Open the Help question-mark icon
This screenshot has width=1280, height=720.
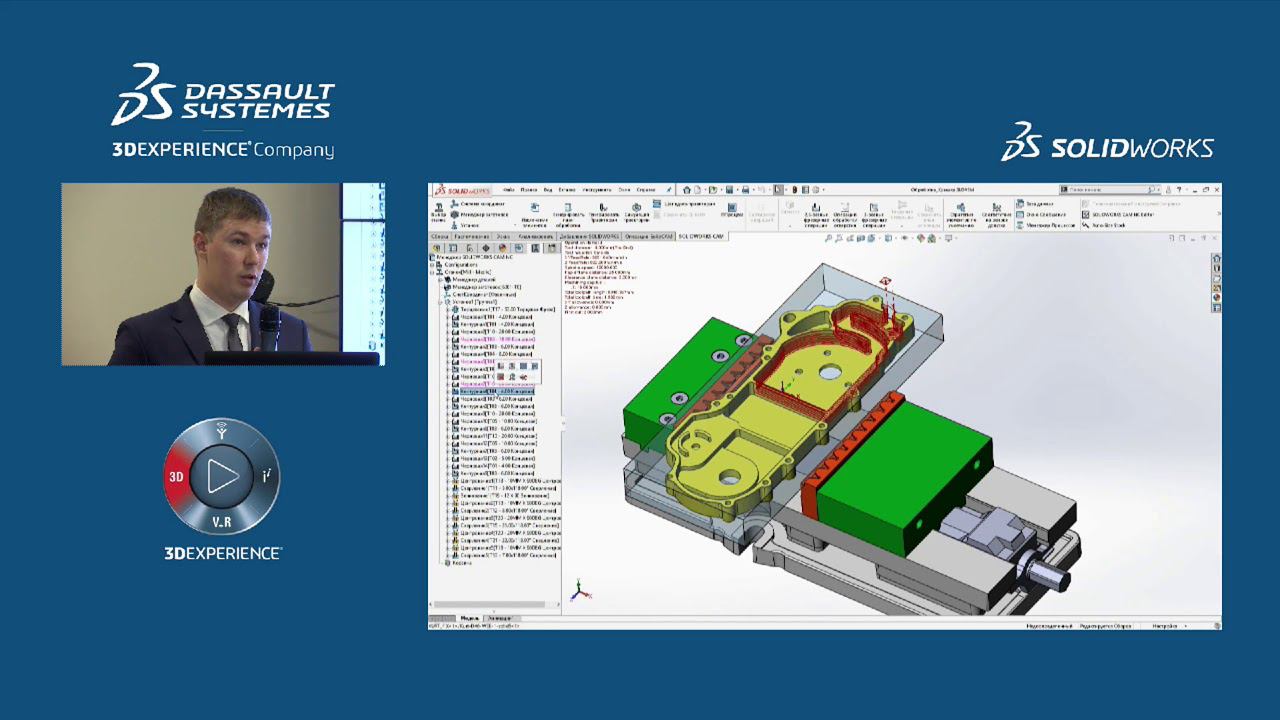pyautogui.click(x=1179, y=190)
